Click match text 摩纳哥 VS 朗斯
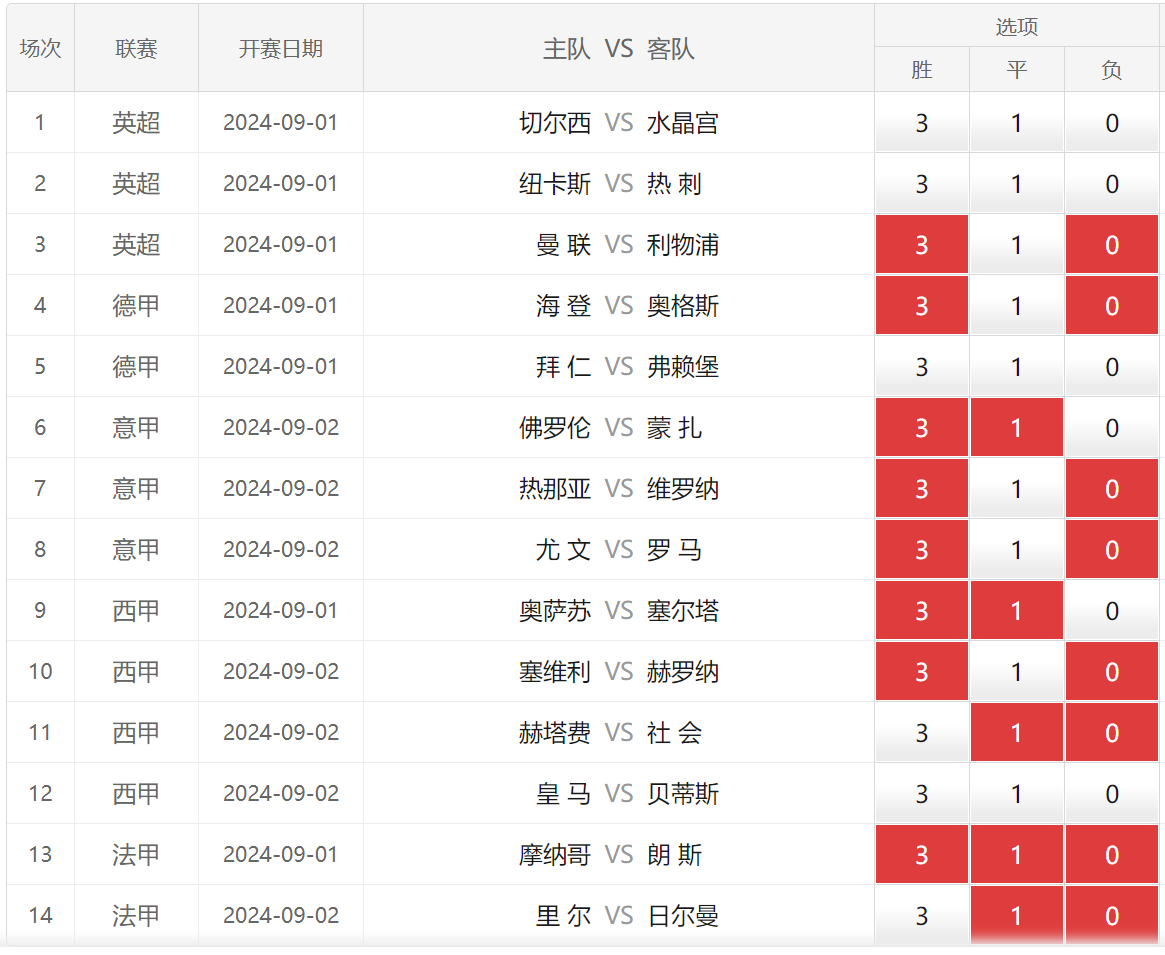The image size is (1165, 955). [610, 854]
